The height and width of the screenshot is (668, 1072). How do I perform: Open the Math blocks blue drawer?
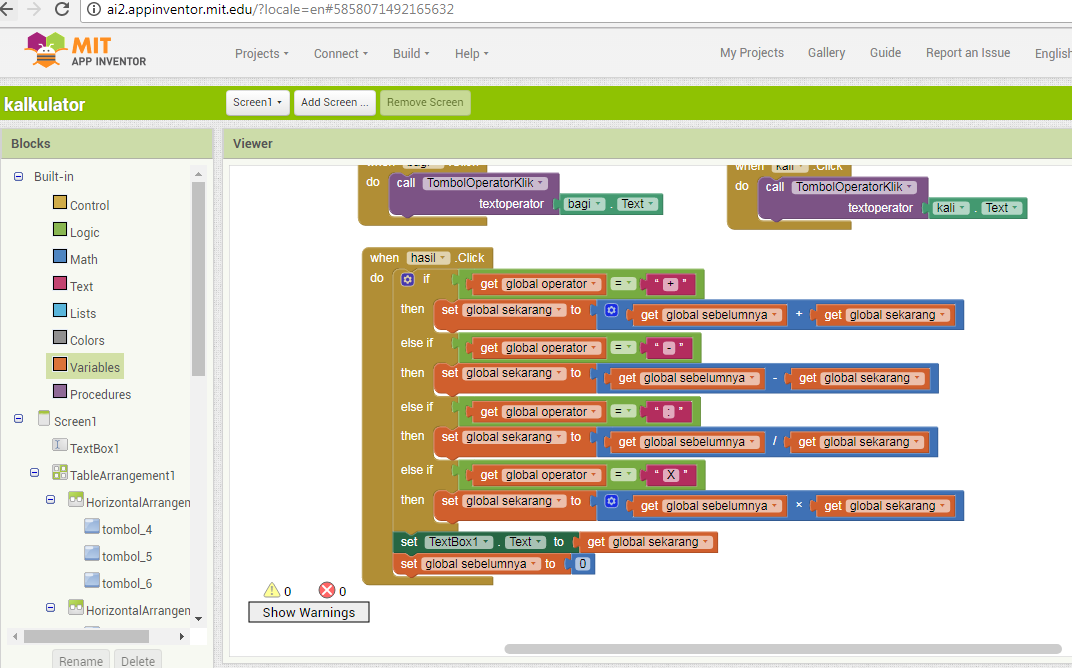(60, 256)
